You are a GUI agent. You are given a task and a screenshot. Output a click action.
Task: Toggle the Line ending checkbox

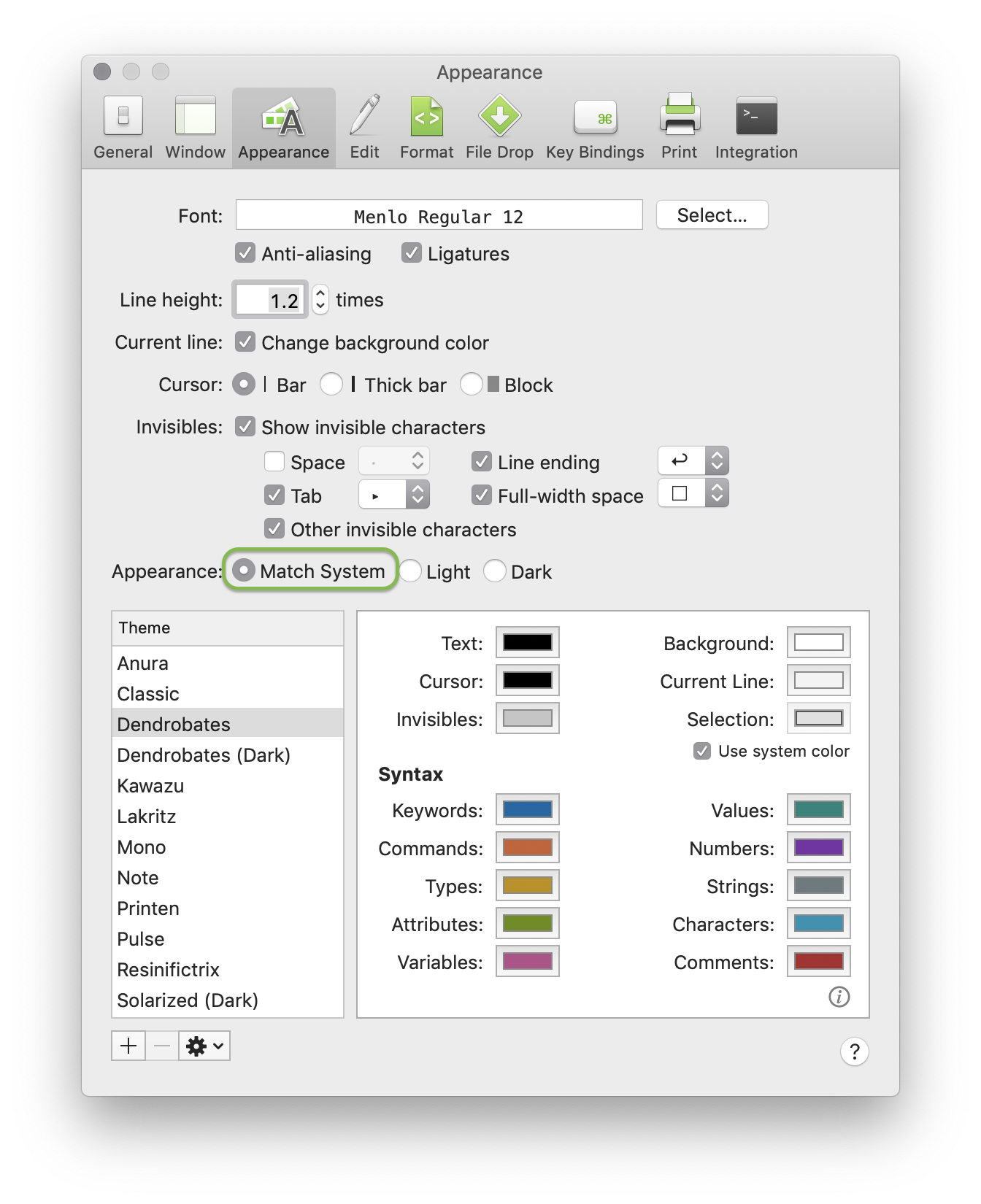point(482,462)
